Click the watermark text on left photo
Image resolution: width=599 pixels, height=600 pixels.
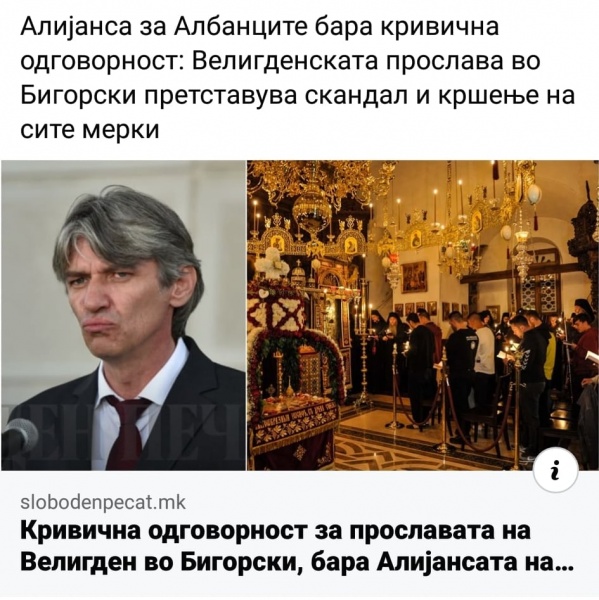(x=122, y=427)
